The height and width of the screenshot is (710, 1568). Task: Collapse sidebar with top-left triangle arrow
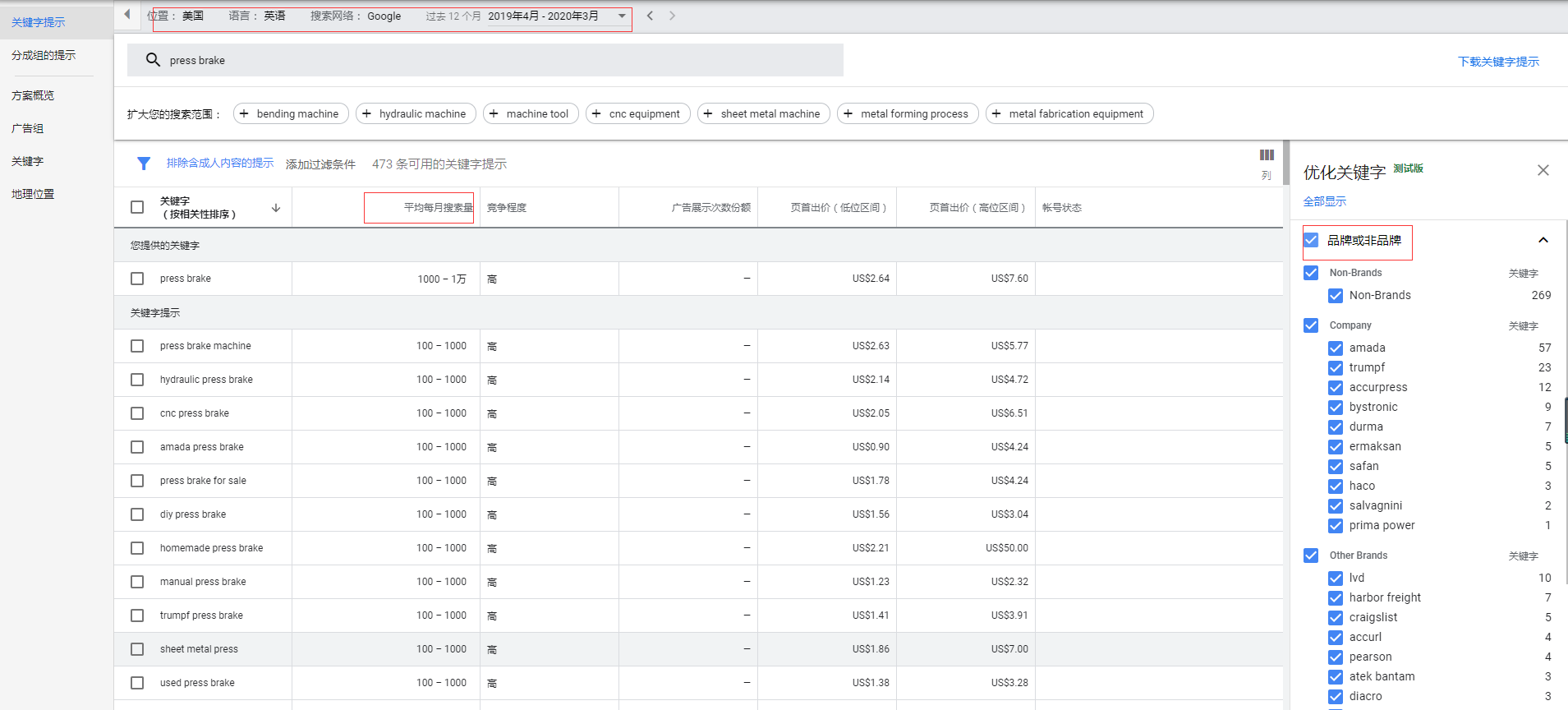coord(127,14)
